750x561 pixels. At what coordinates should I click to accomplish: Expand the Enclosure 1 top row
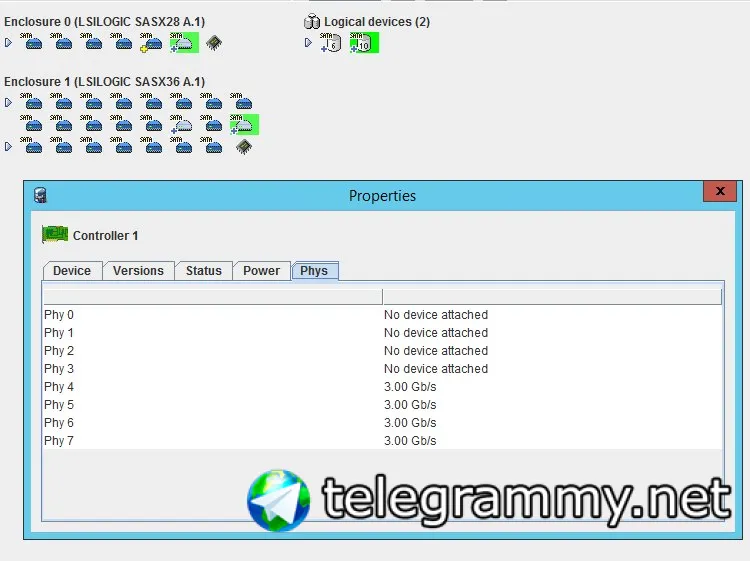tap(8, 102)
